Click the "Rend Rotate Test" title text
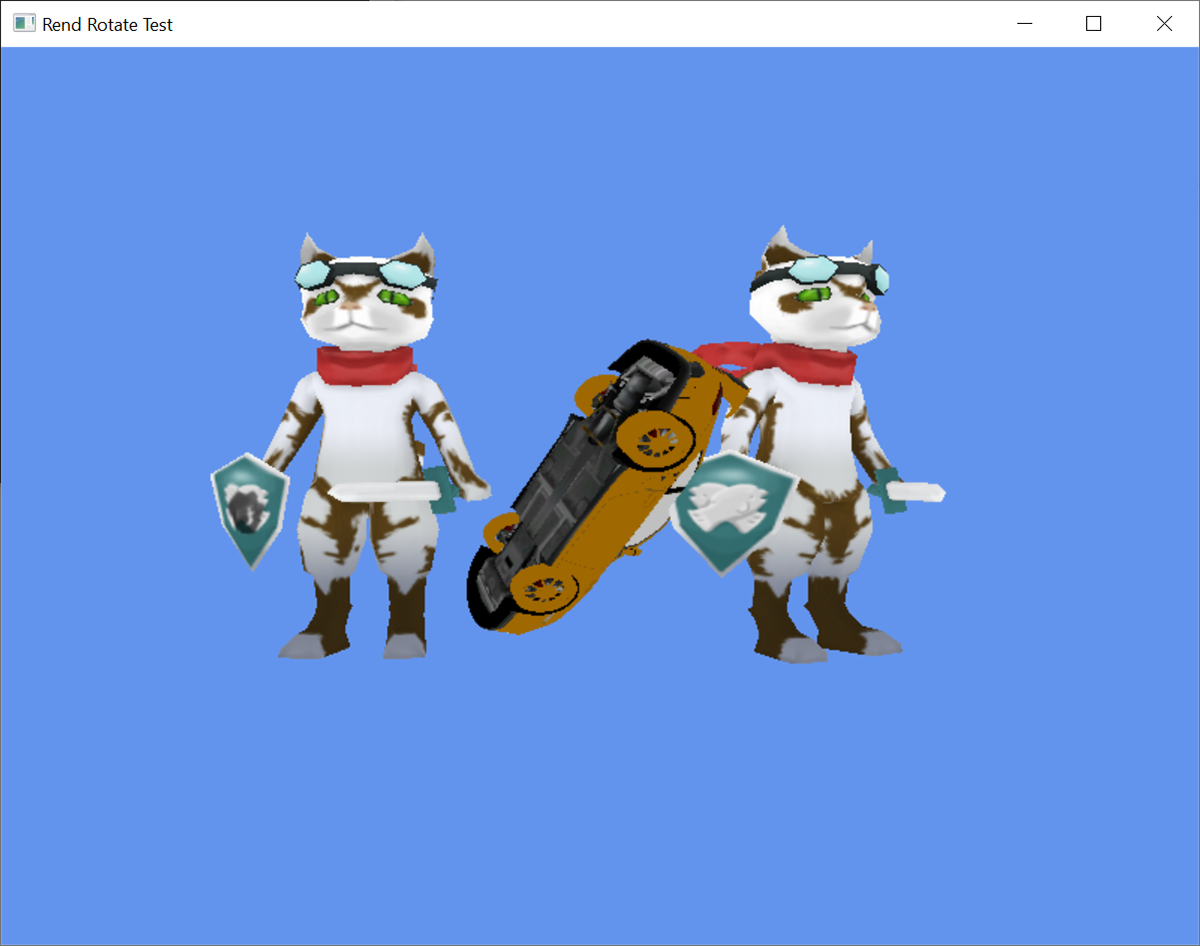Viewport: 1200px width, 946px height. [107, 24]
